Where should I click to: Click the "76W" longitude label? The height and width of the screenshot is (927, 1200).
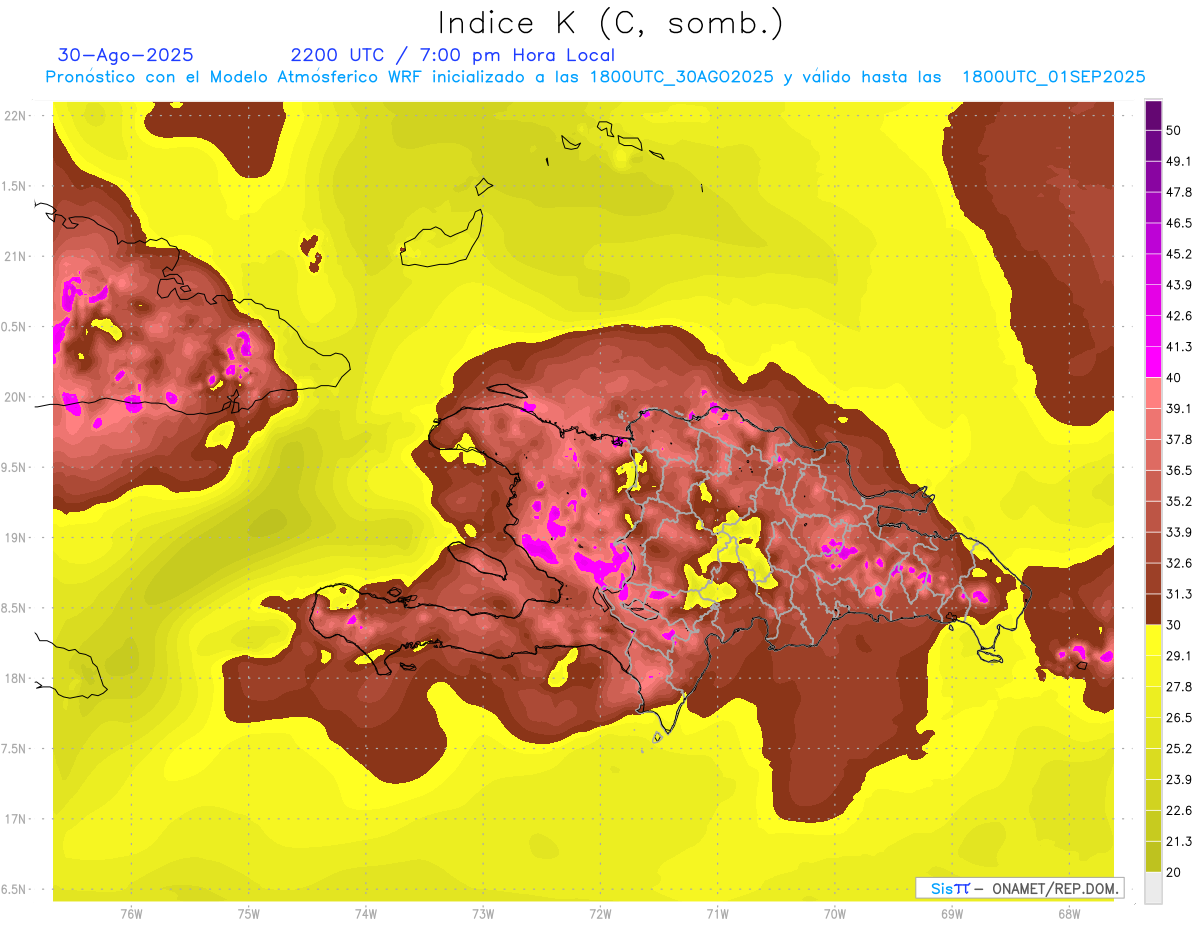(131, 913)
